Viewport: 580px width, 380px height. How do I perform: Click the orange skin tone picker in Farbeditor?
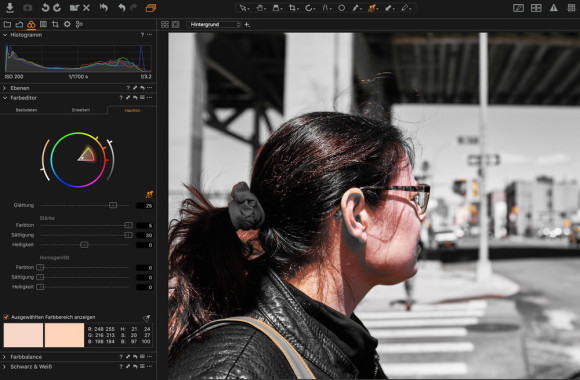[x=149, y=194]
